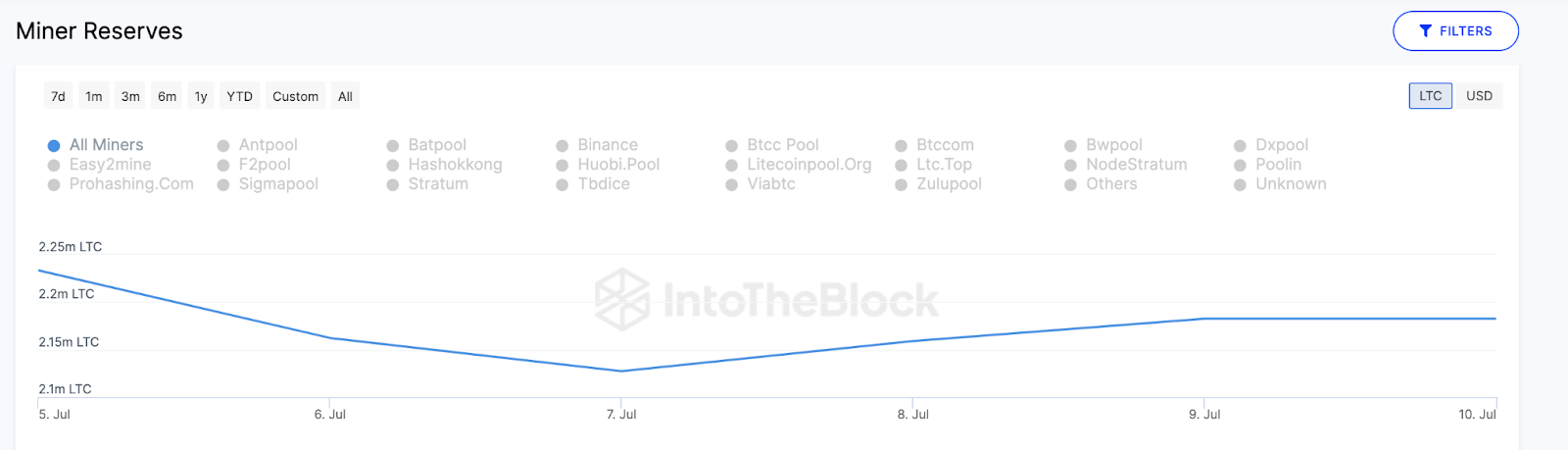This screenshot has width=1568, height=450.
Task: Select the 1y time range
Action: click(201, 96)
